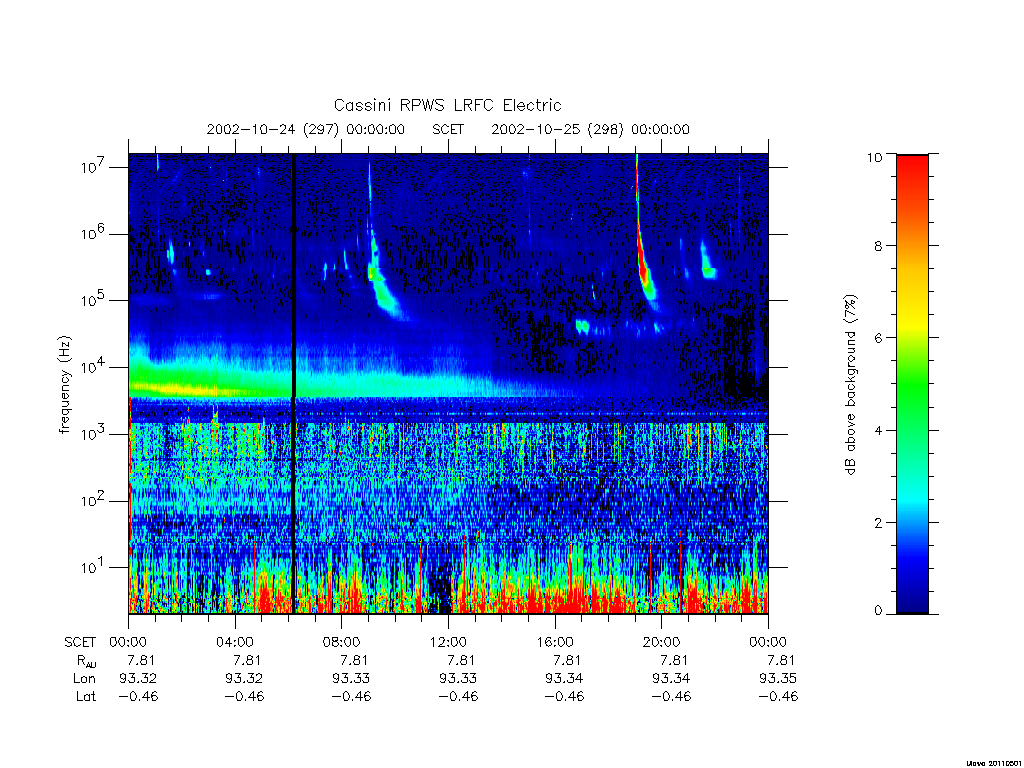The image size is (1024, 768).
Task: Click R_AU value 7.81 under 08:00
Action: click(x=354, y=660)
